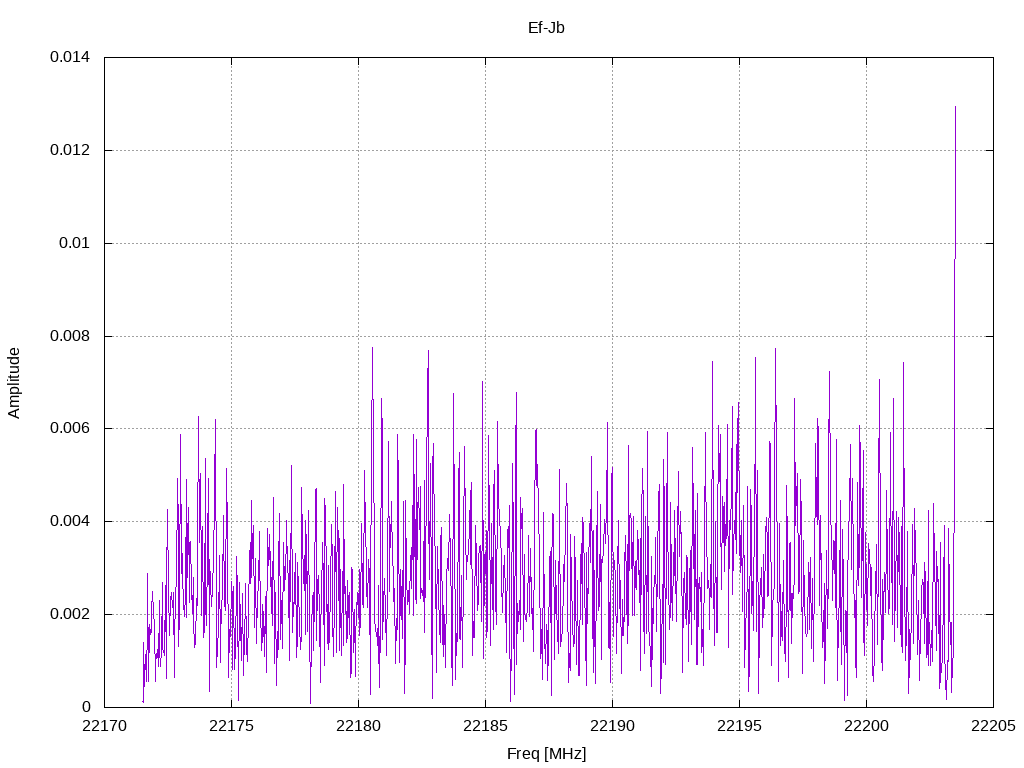Click the 22190 x-axis tick label

pyautogui.click(x=613, y=726)
